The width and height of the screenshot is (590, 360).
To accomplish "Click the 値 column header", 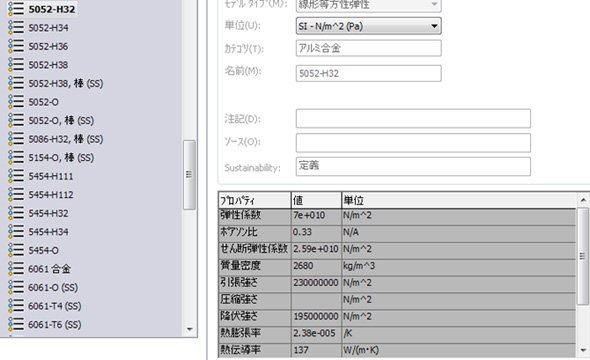I will tap(316, 200).
